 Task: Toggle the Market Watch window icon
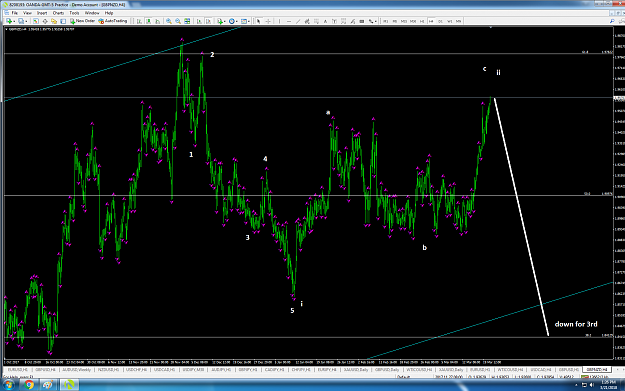(35, 21)
